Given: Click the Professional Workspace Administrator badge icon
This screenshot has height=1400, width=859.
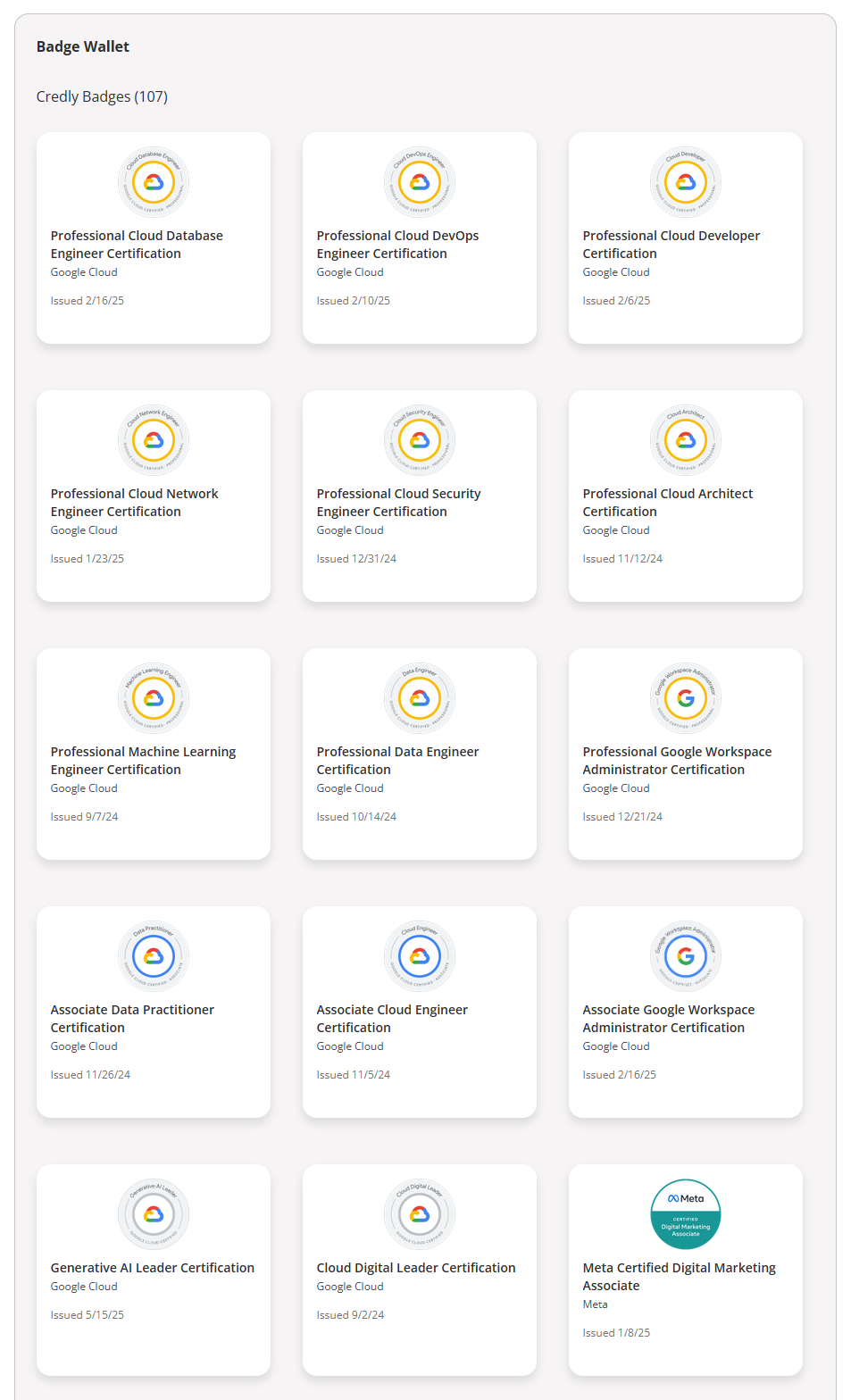Looking at the screenshot, I should tap(686, 698).
